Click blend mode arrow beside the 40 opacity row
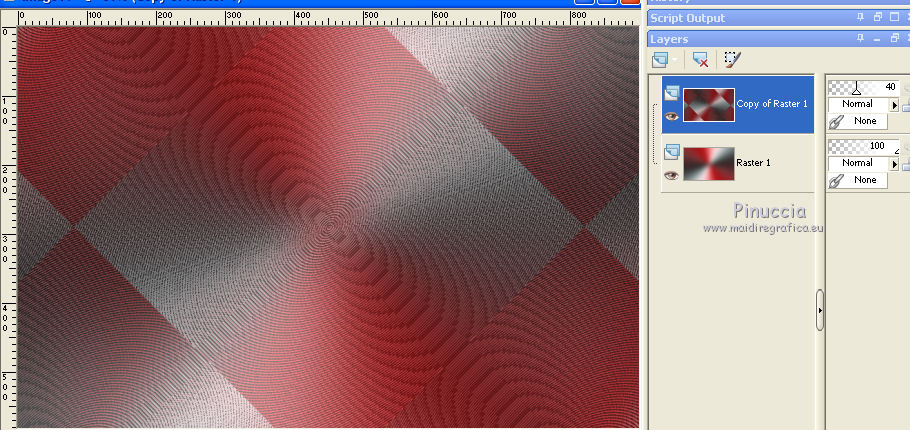Viewport: 910px width, 430px height. (x=894, y=106)
